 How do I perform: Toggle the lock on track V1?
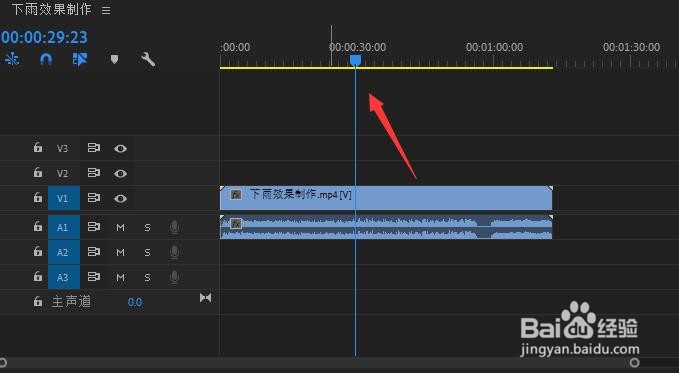38,198
